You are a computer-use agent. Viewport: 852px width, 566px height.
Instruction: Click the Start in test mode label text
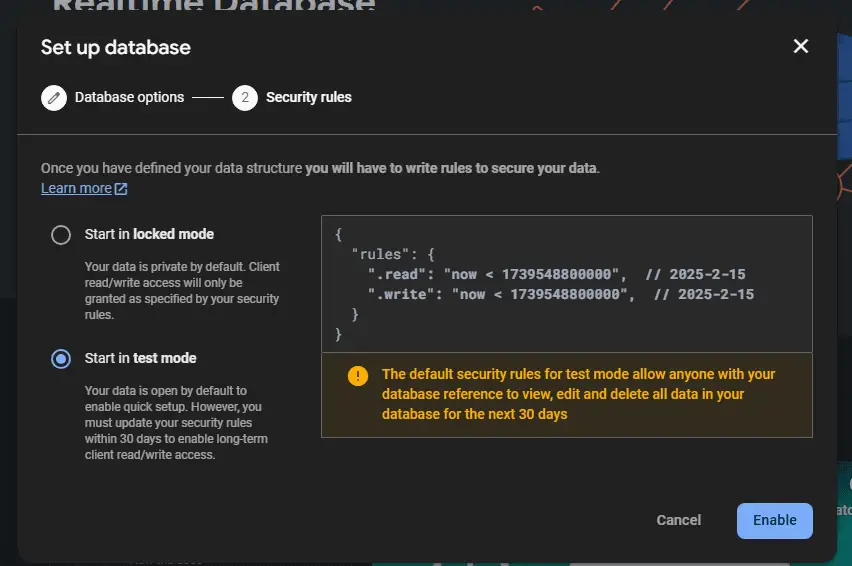(x=140, y=358)
